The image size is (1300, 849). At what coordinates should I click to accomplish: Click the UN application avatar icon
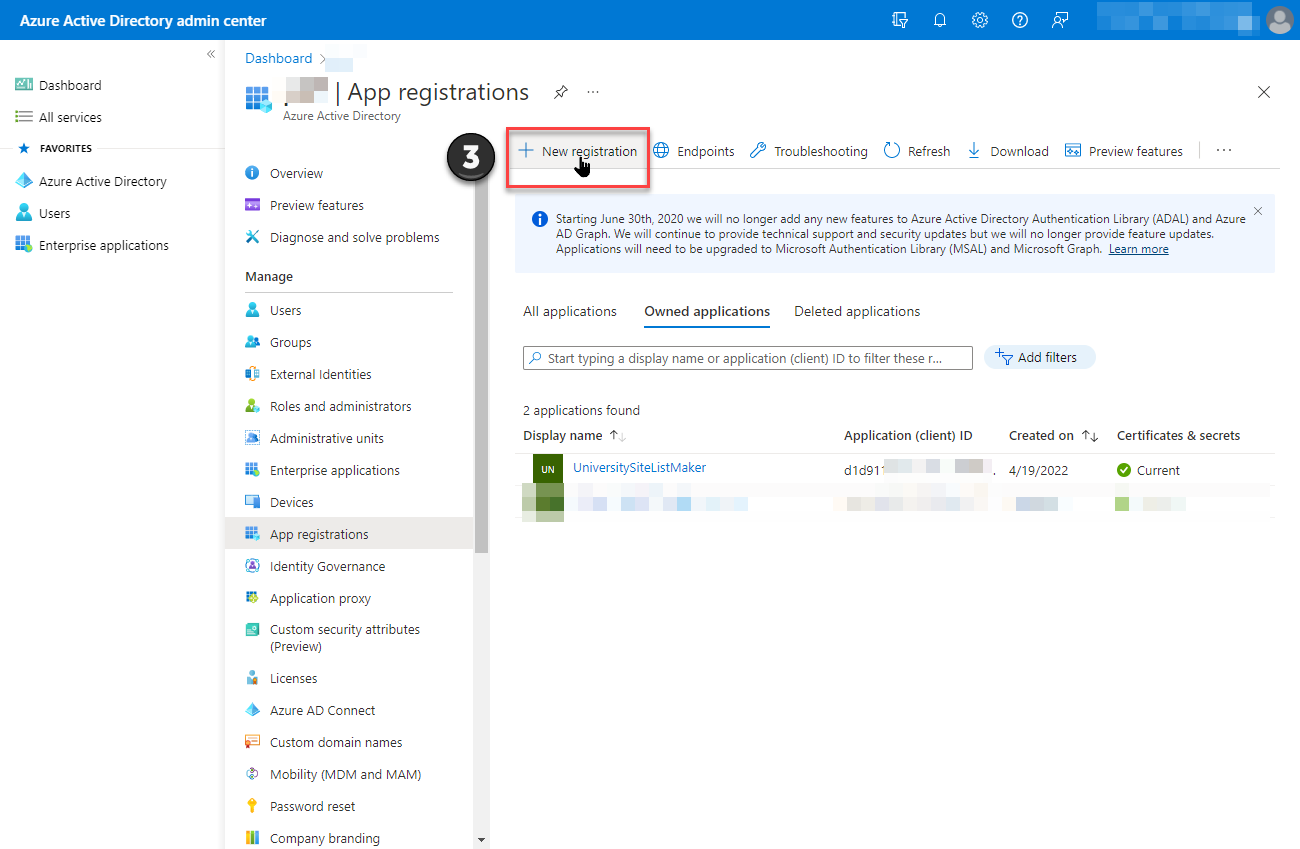point(548,469)
